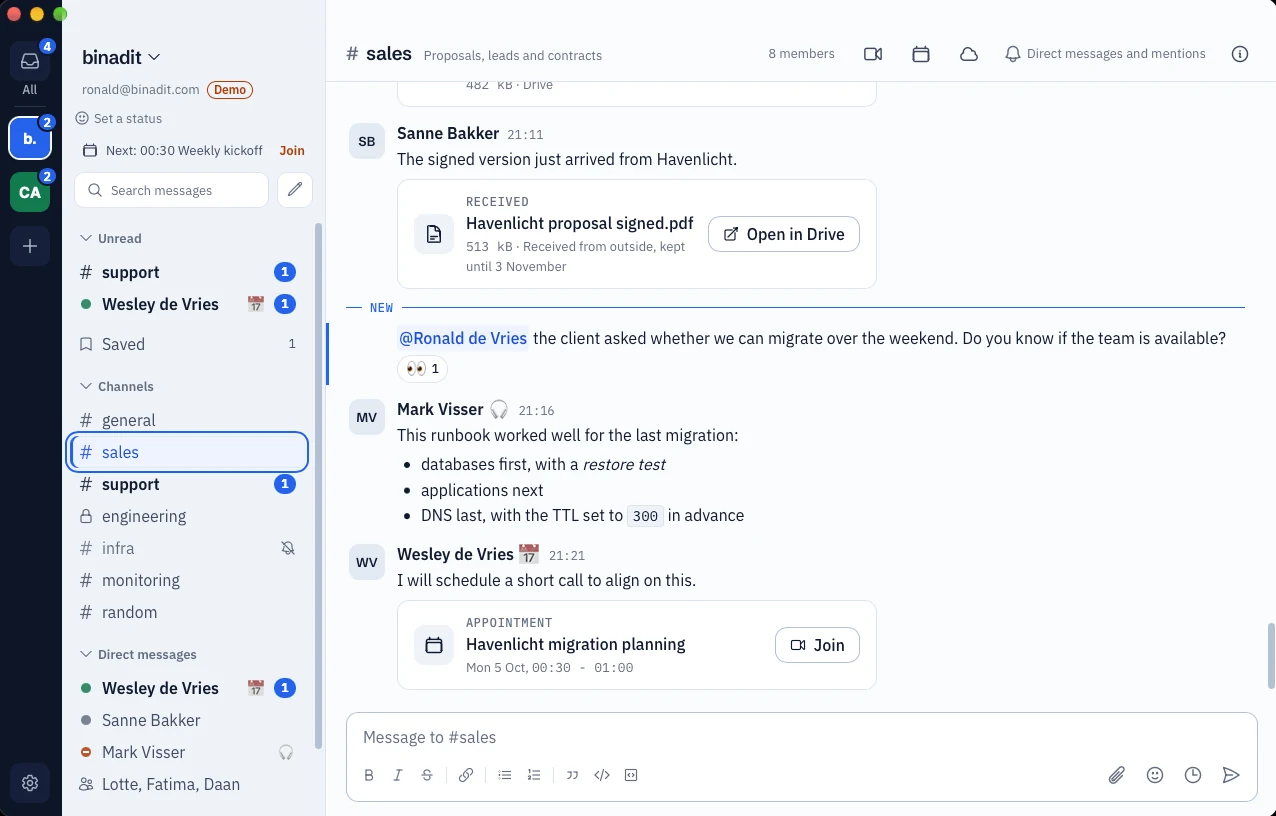Screen dimensions: 1276x816
Task: Insert a numbered list in the composer
Action: 534,775
